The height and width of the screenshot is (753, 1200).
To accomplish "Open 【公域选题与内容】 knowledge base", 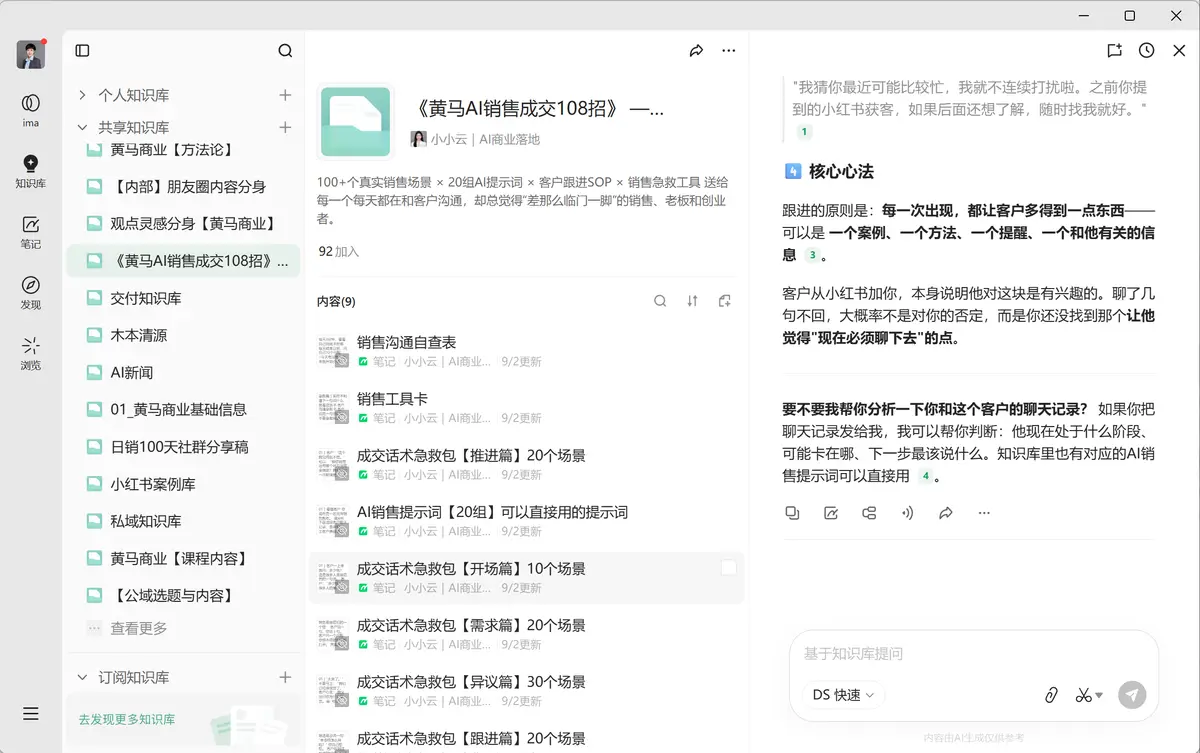I will pyautogui.click(x=183, y=595).
